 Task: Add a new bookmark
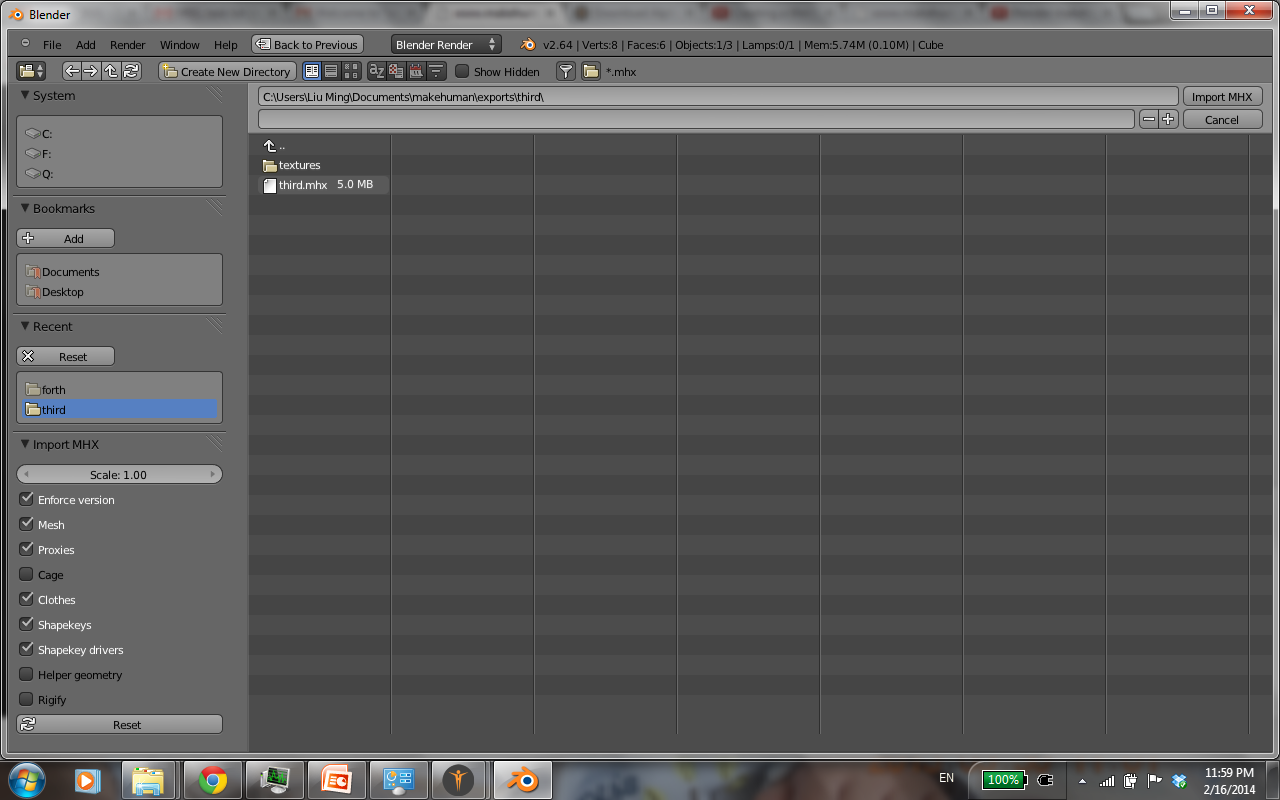[66, 238]
